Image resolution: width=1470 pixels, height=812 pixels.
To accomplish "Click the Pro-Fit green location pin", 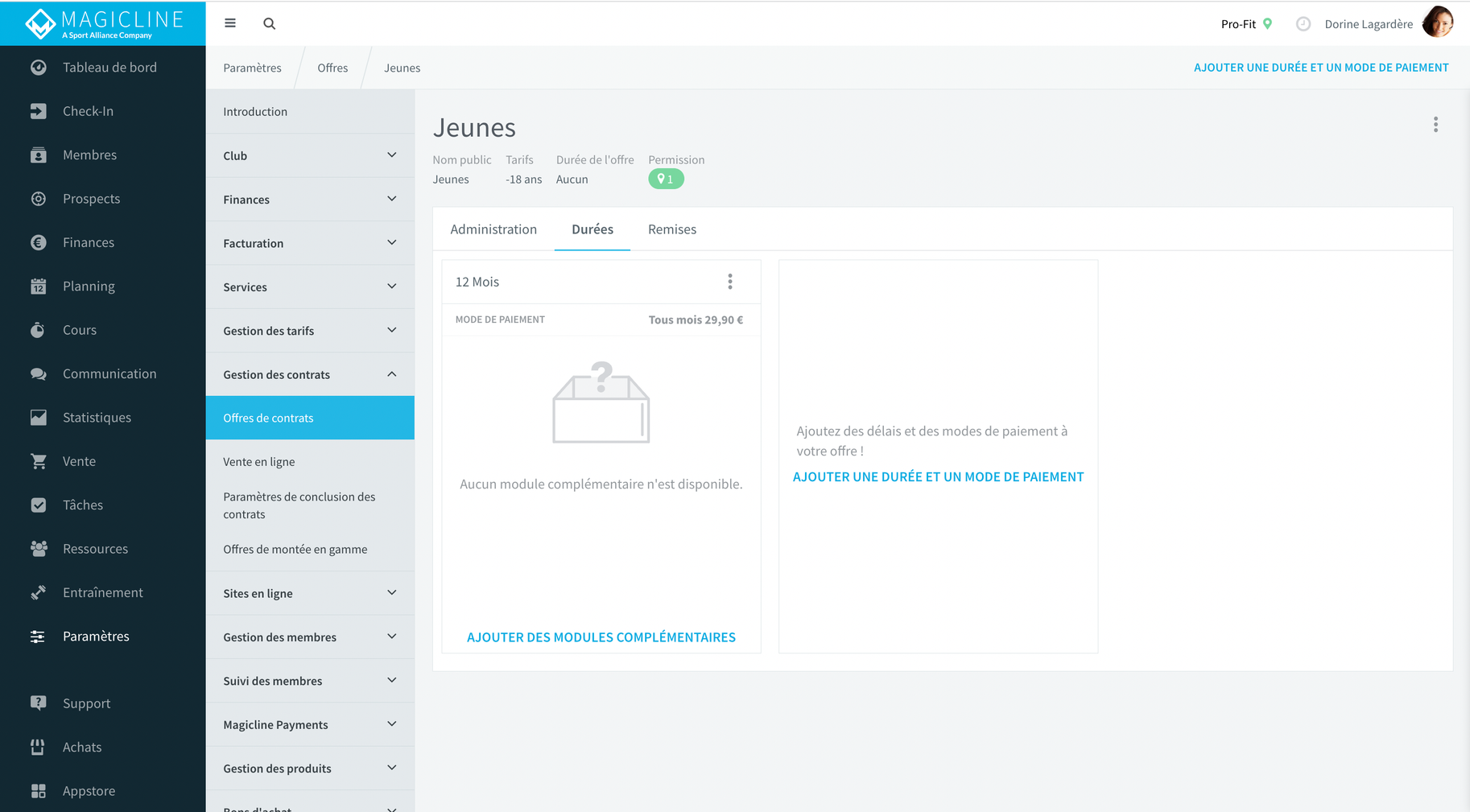I will click(1267, 23).
